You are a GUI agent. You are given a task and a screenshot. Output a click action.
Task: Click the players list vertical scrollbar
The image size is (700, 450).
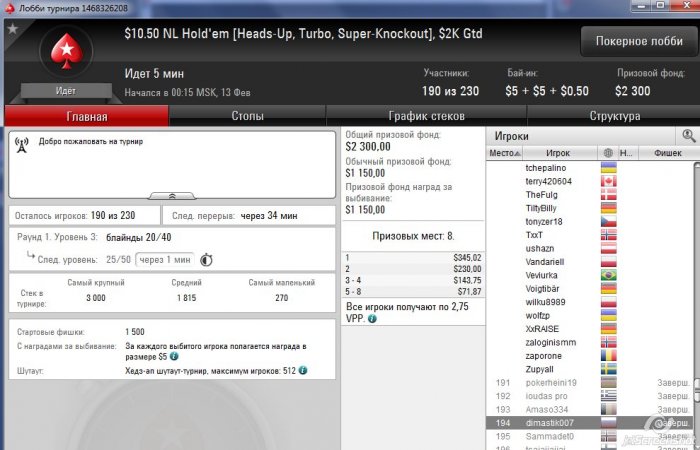(697, 306)
